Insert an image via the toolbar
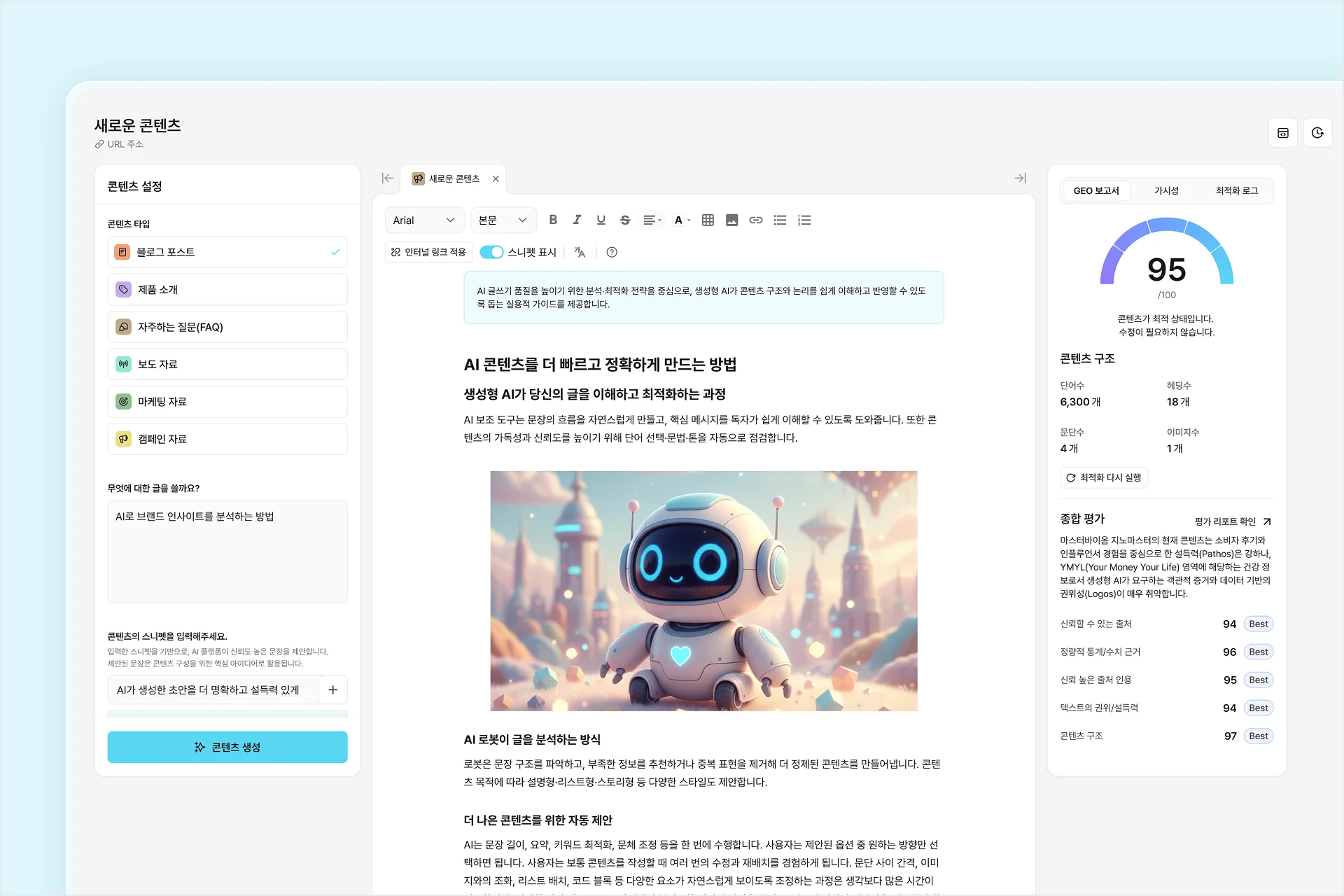The image size is (1344, 896). tap(731, 220)
